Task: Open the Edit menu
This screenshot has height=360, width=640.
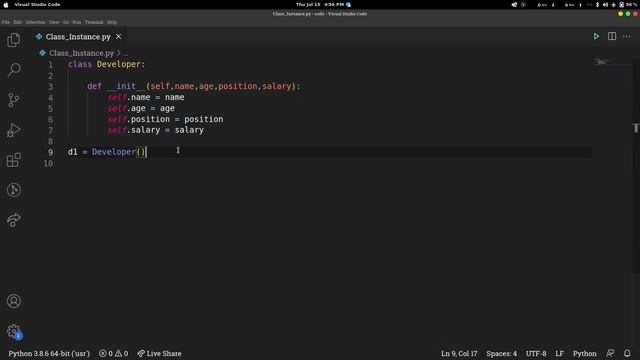Action: [18, 22]
